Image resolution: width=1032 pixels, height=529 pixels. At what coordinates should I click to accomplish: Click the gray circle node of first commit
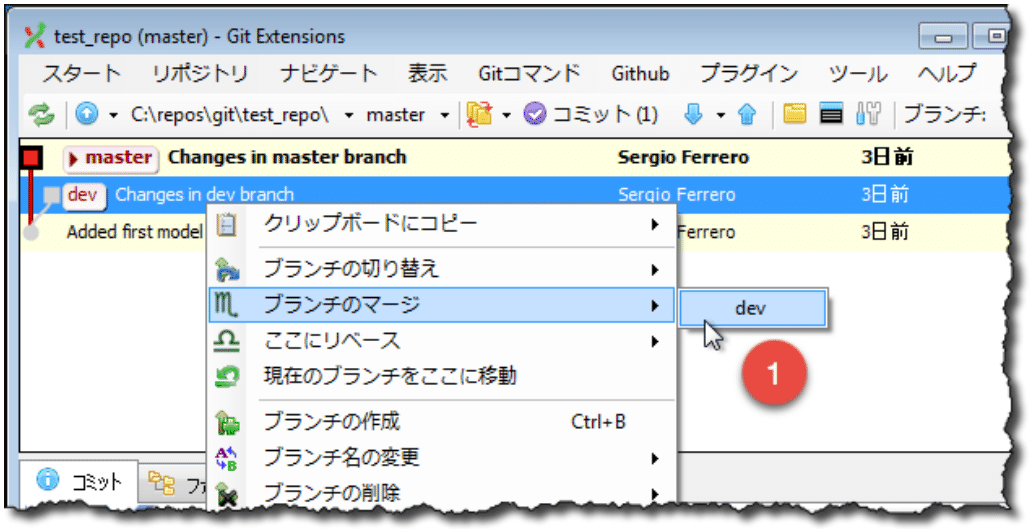(x=30, y=232)
